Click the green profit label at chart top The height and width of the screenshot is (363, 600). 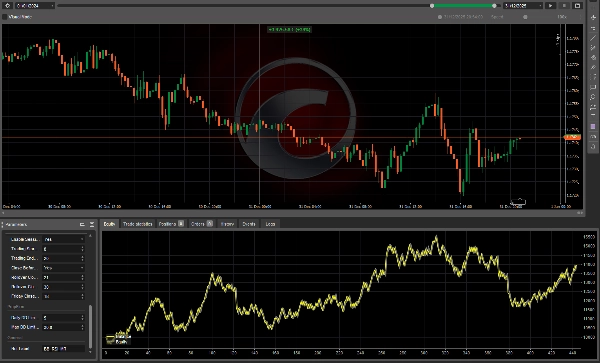[x=289, y=29]
